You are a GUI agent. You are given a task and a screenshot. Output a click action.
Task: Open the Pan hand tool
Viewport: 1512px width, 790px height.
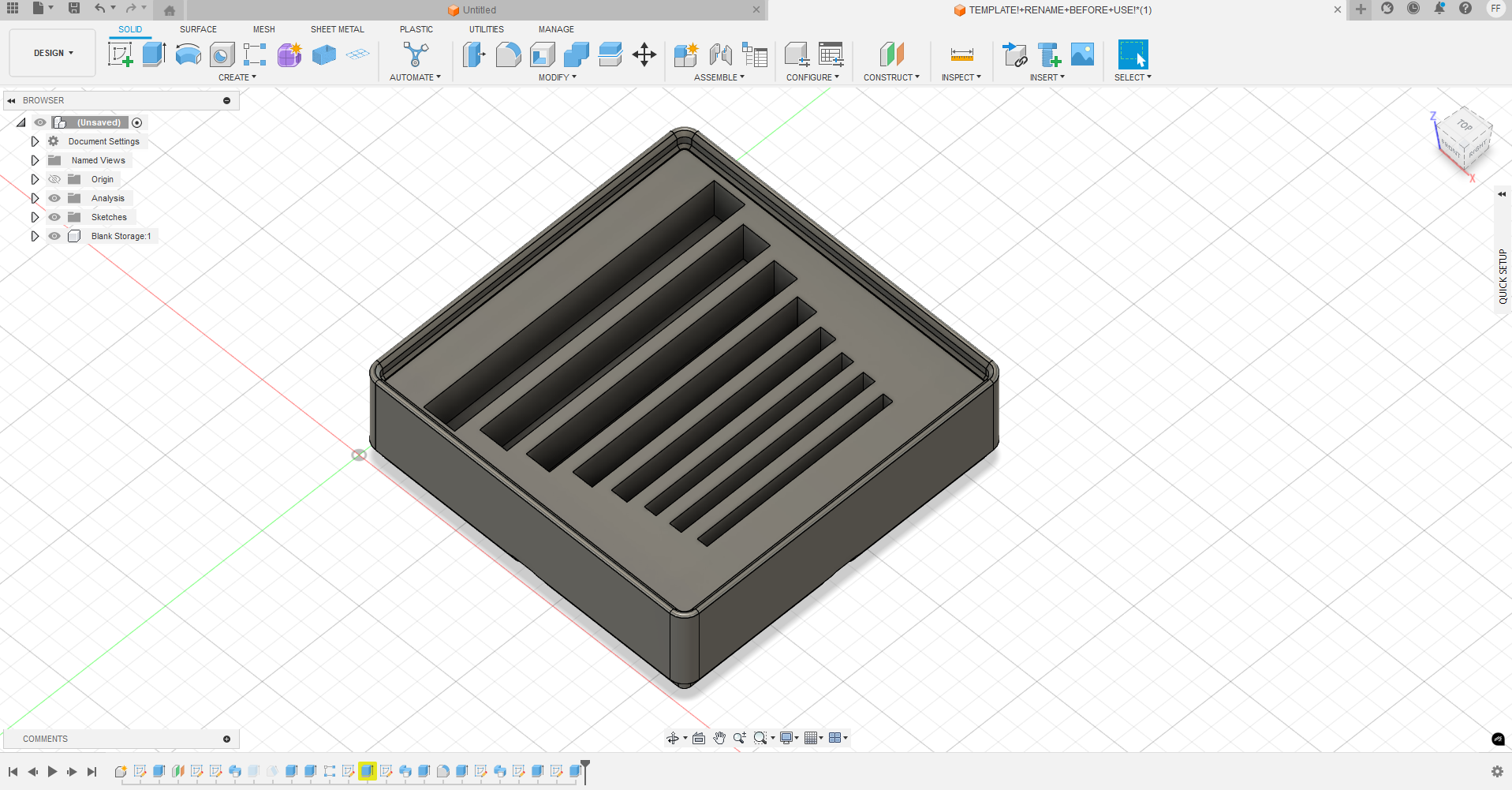coord(719,738)
